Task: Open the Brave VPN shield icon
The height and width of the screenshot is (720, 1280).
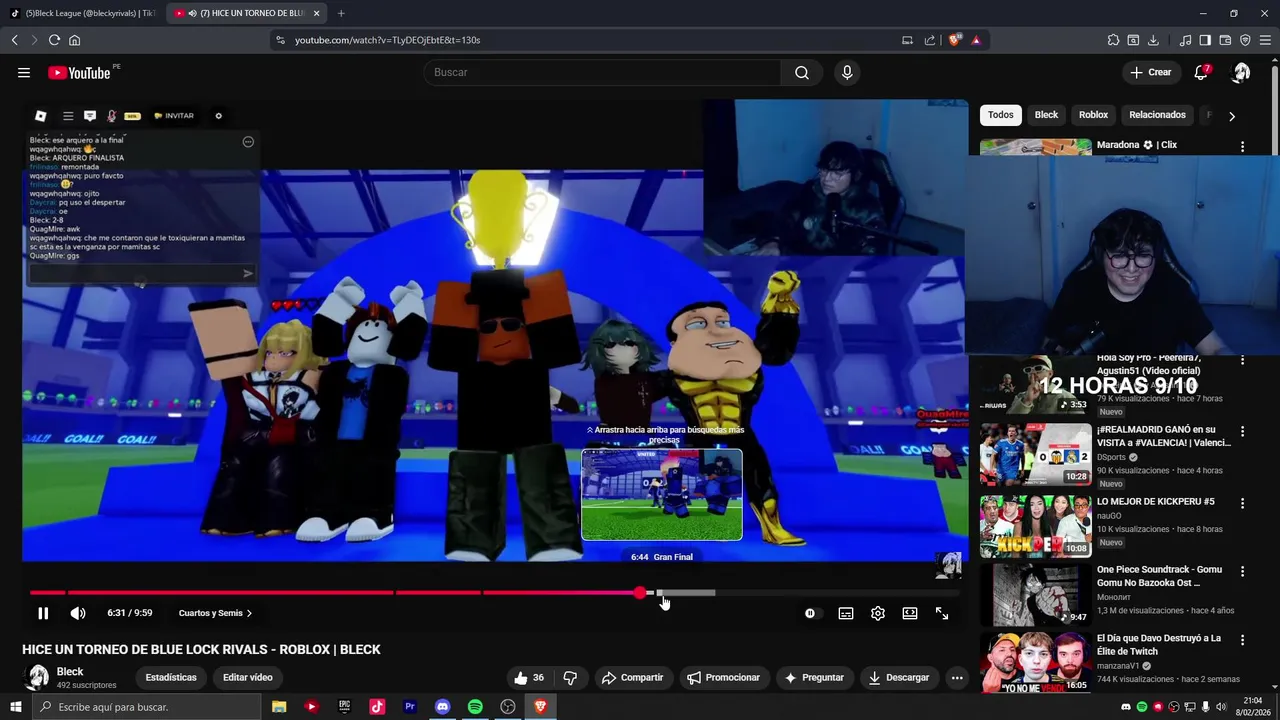Action: coord(1245,40)
